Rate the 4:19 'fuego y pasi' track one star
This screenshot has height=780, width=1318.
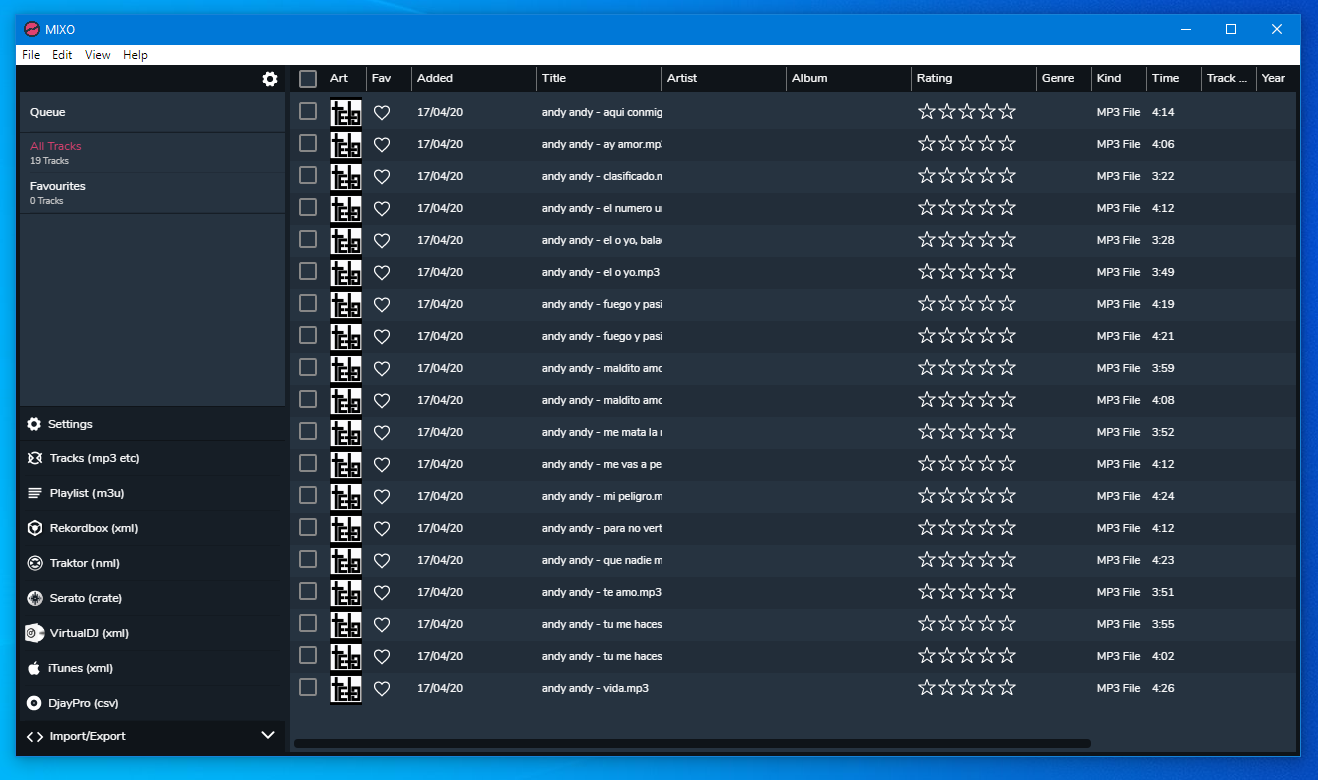927,304
